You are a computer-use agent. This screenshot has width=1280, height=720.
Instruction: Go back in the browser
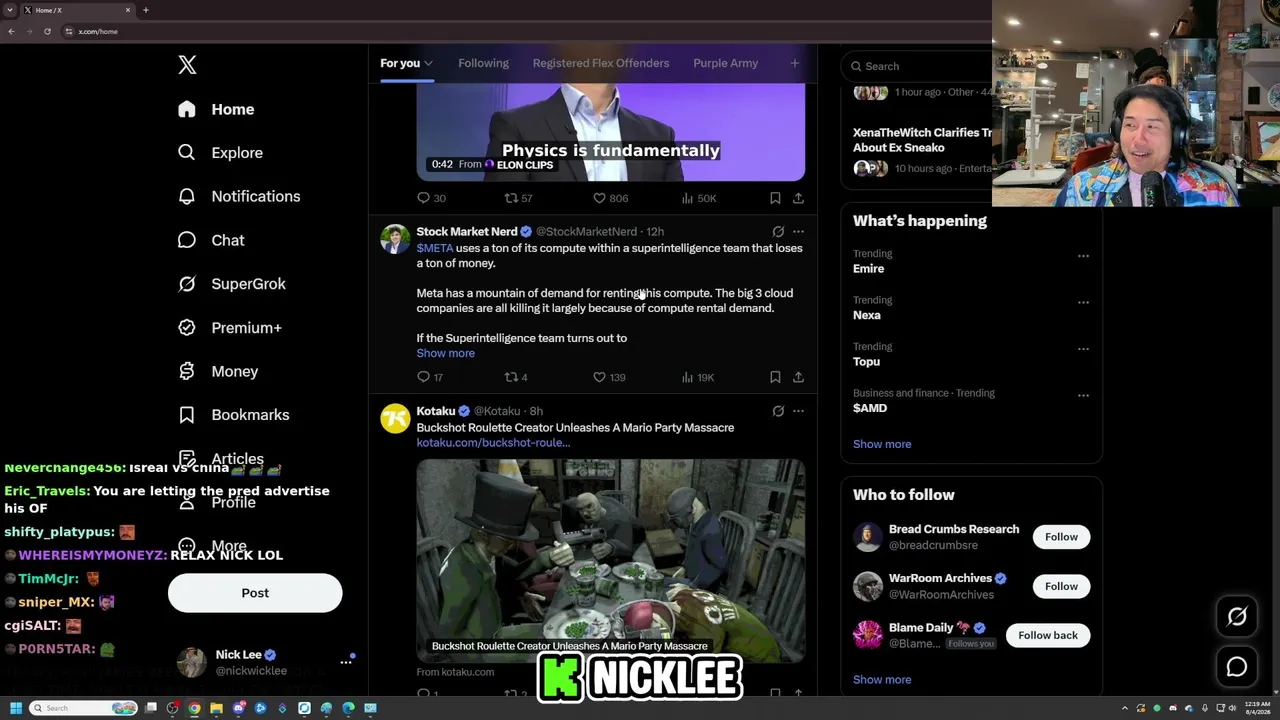click(11, 31)
